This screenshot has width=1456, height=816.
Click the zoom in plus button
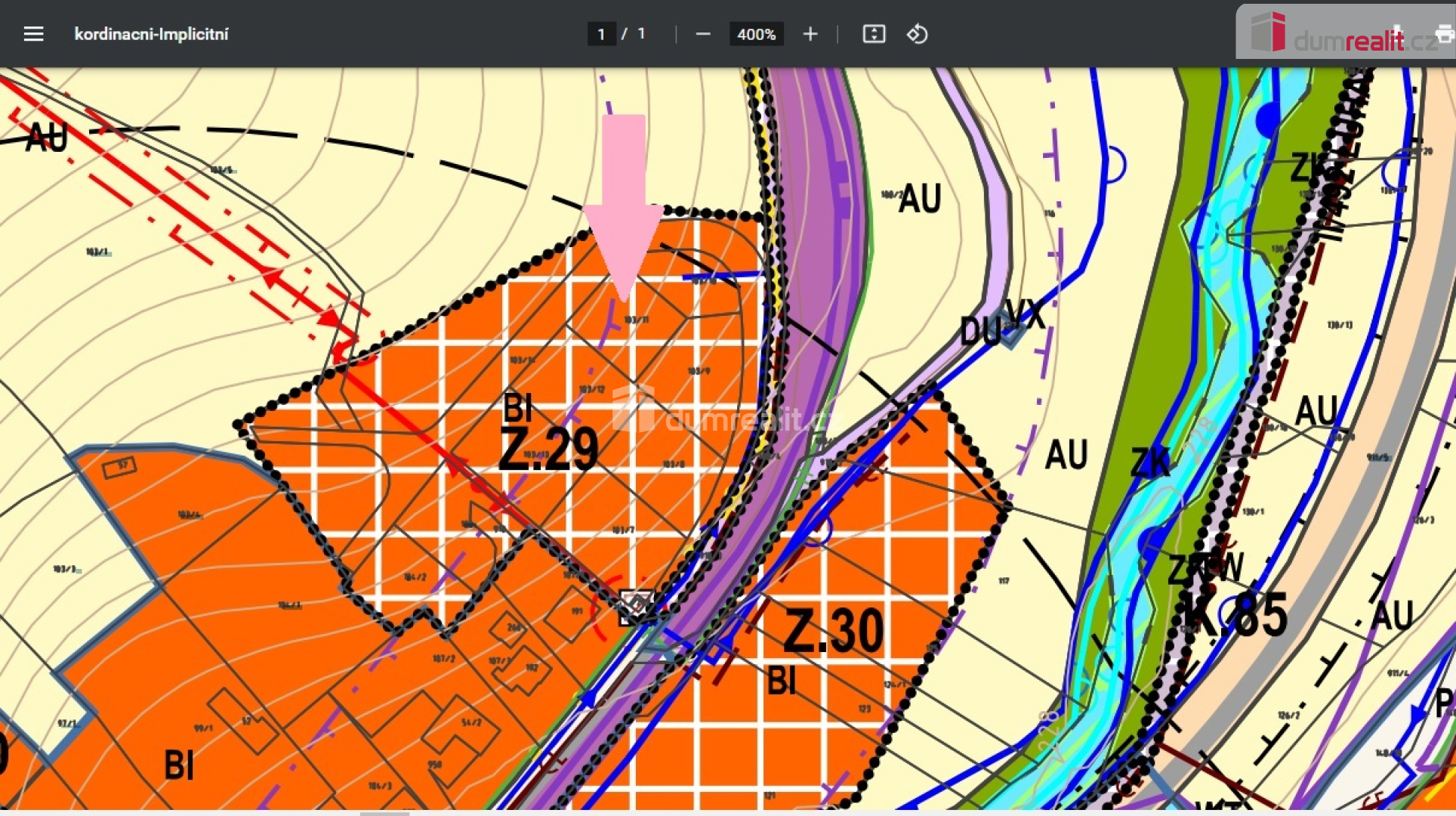click(810, 34)
